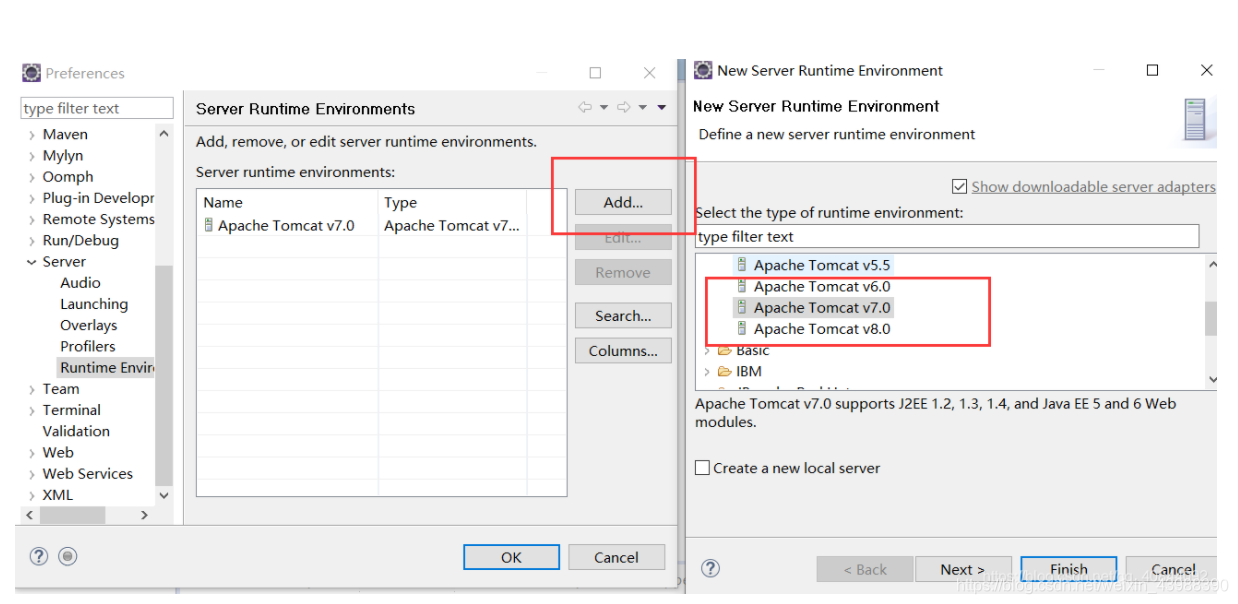Select Apache Tomcat v5.5 runtime type
The image size is (1238, 604).
[x=822, y=265]
